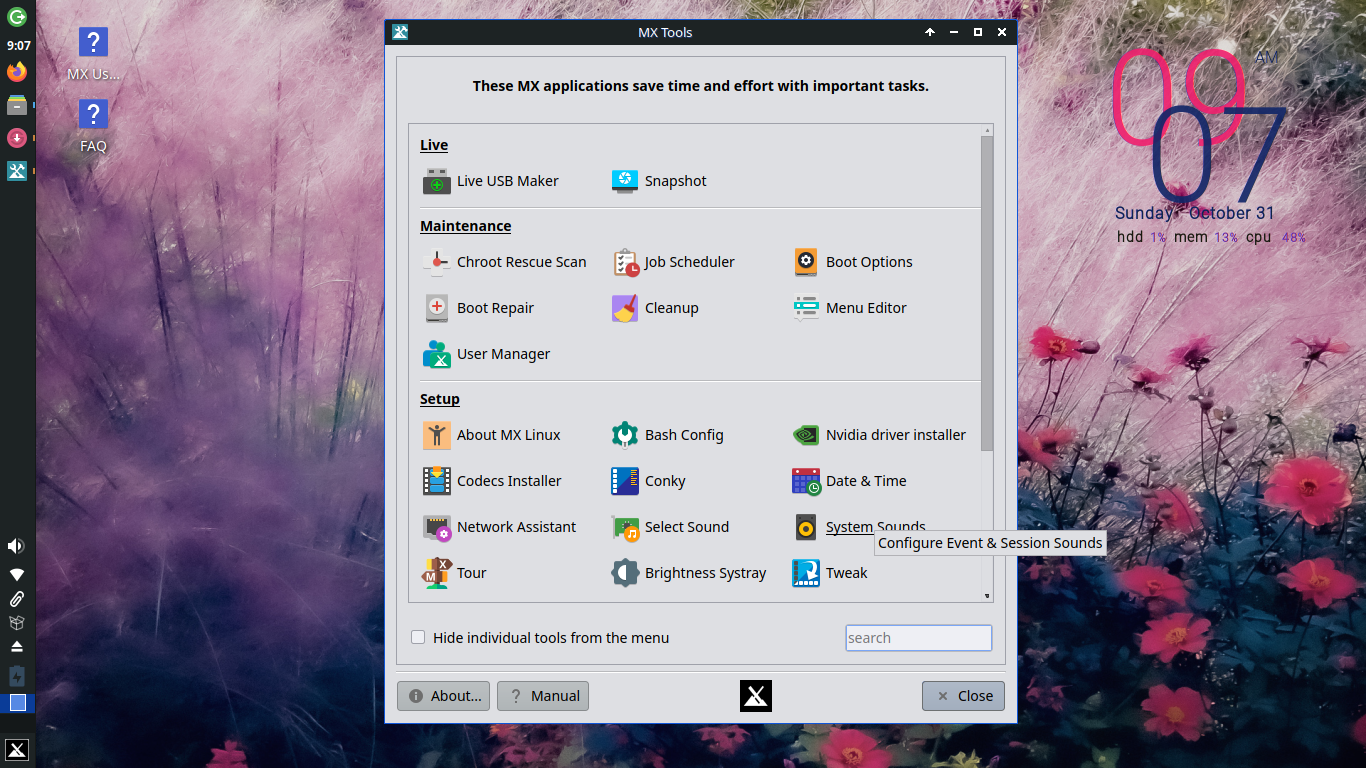Open the Job Scheduler icon
This screenshot has width=1366, height=768.
[625, 262]
